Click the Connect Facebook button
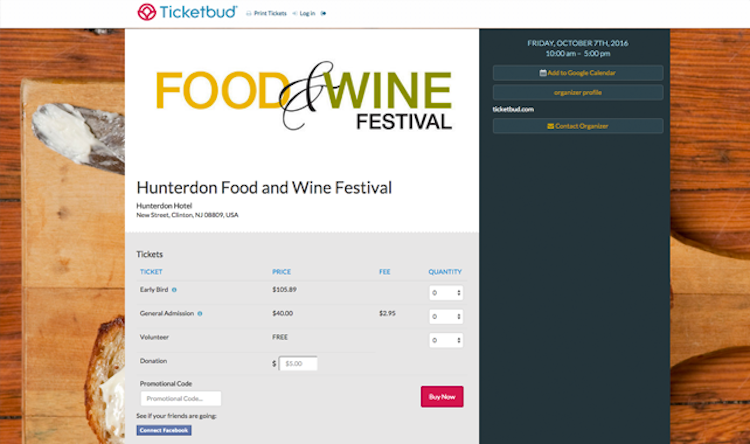The width and height of the screenshot is (750, 444). coord(163,430)
